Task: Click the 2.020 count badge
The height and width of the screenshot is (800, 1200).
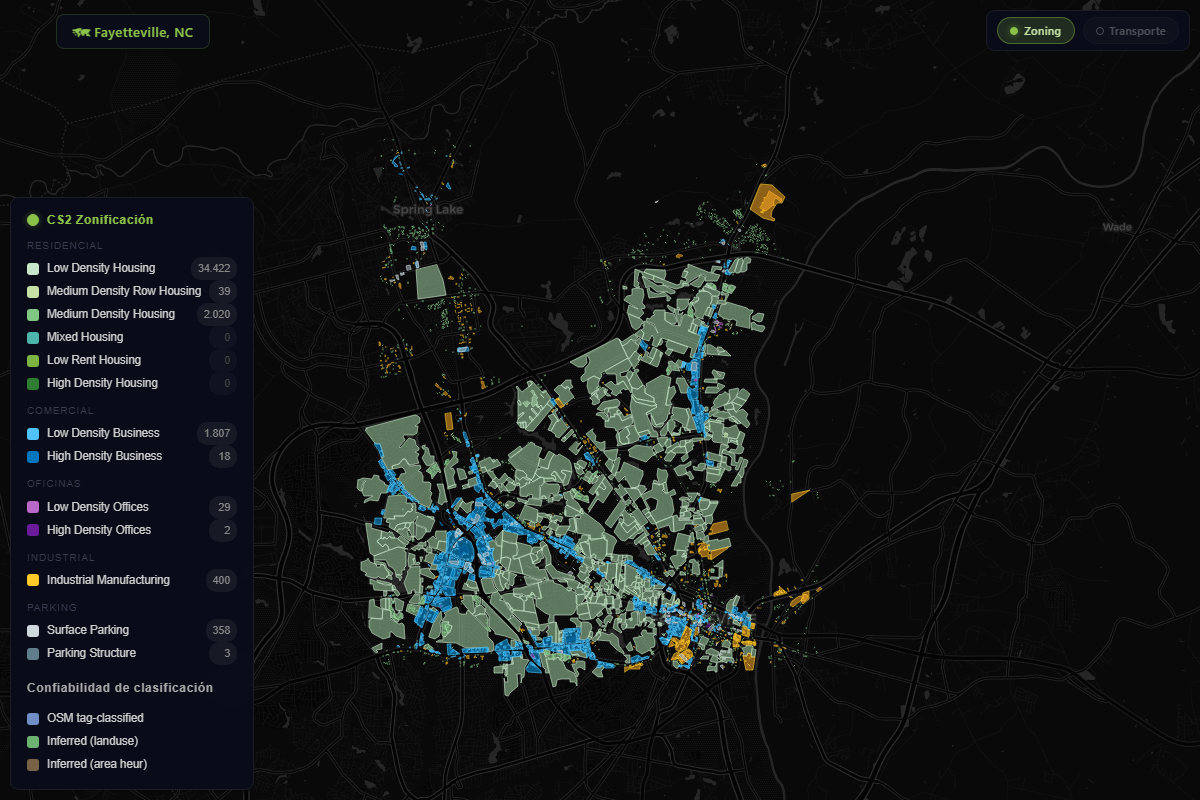Action: click(x=217, y=314)
